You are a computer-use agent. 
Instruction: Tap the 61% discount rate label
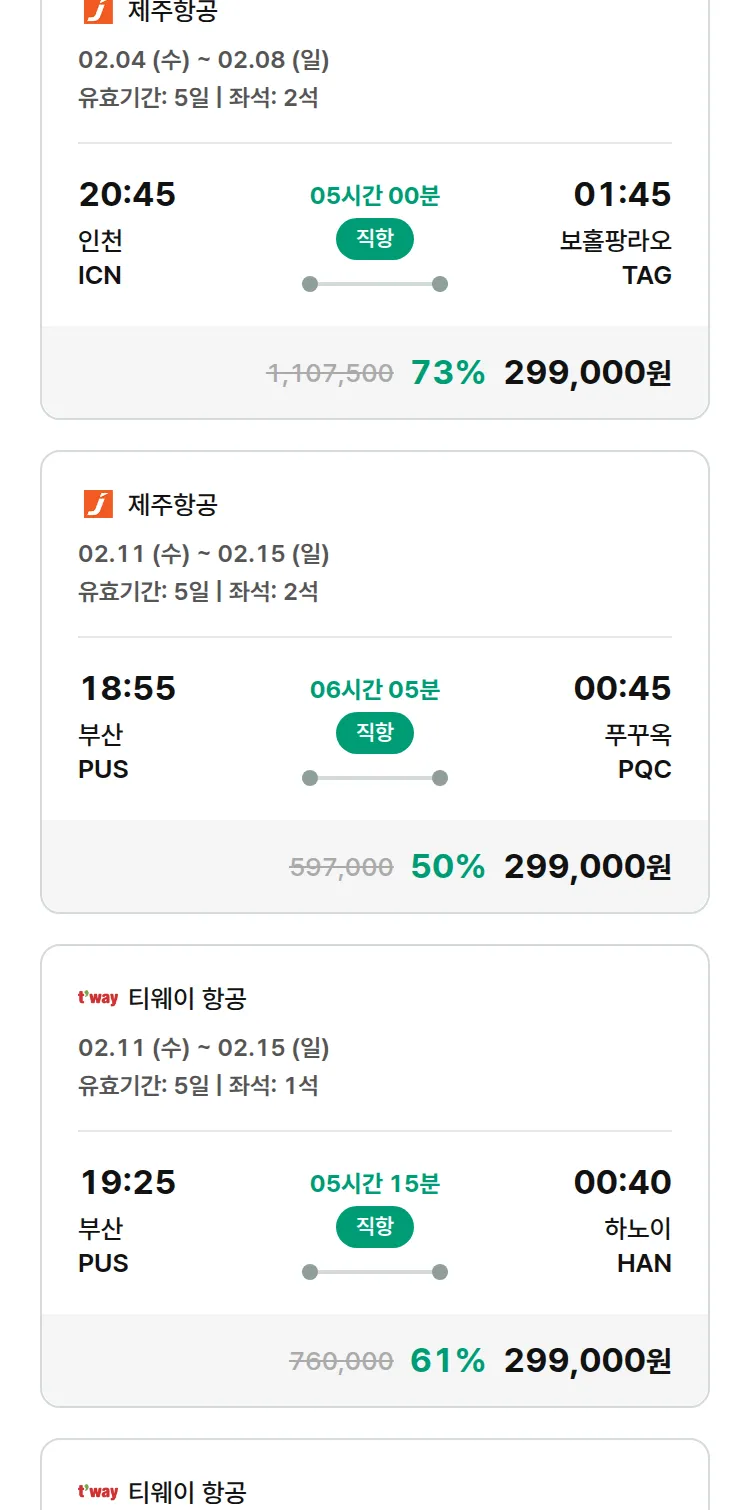tap(448, 1361)
